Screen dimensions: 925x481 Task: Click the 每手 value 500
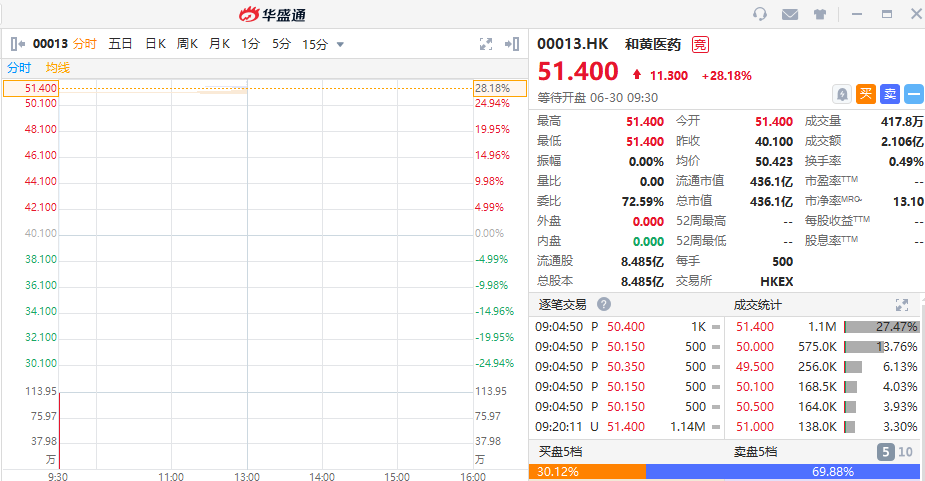pyautogui.click(x=782, y=261)
